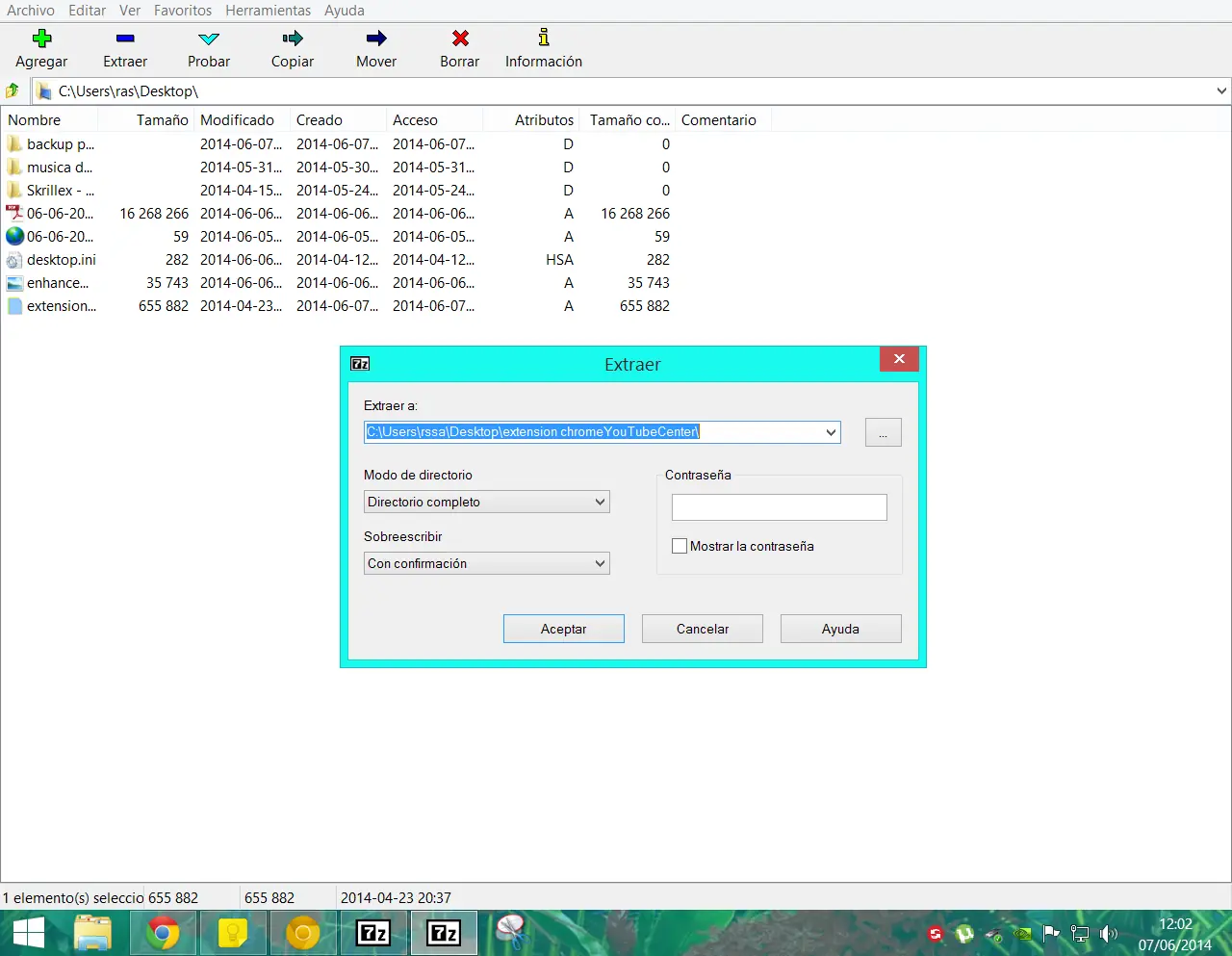Click the 7z icon in Extraer title bar
The image size is (1232, 956).
click(x=360, y=364)
